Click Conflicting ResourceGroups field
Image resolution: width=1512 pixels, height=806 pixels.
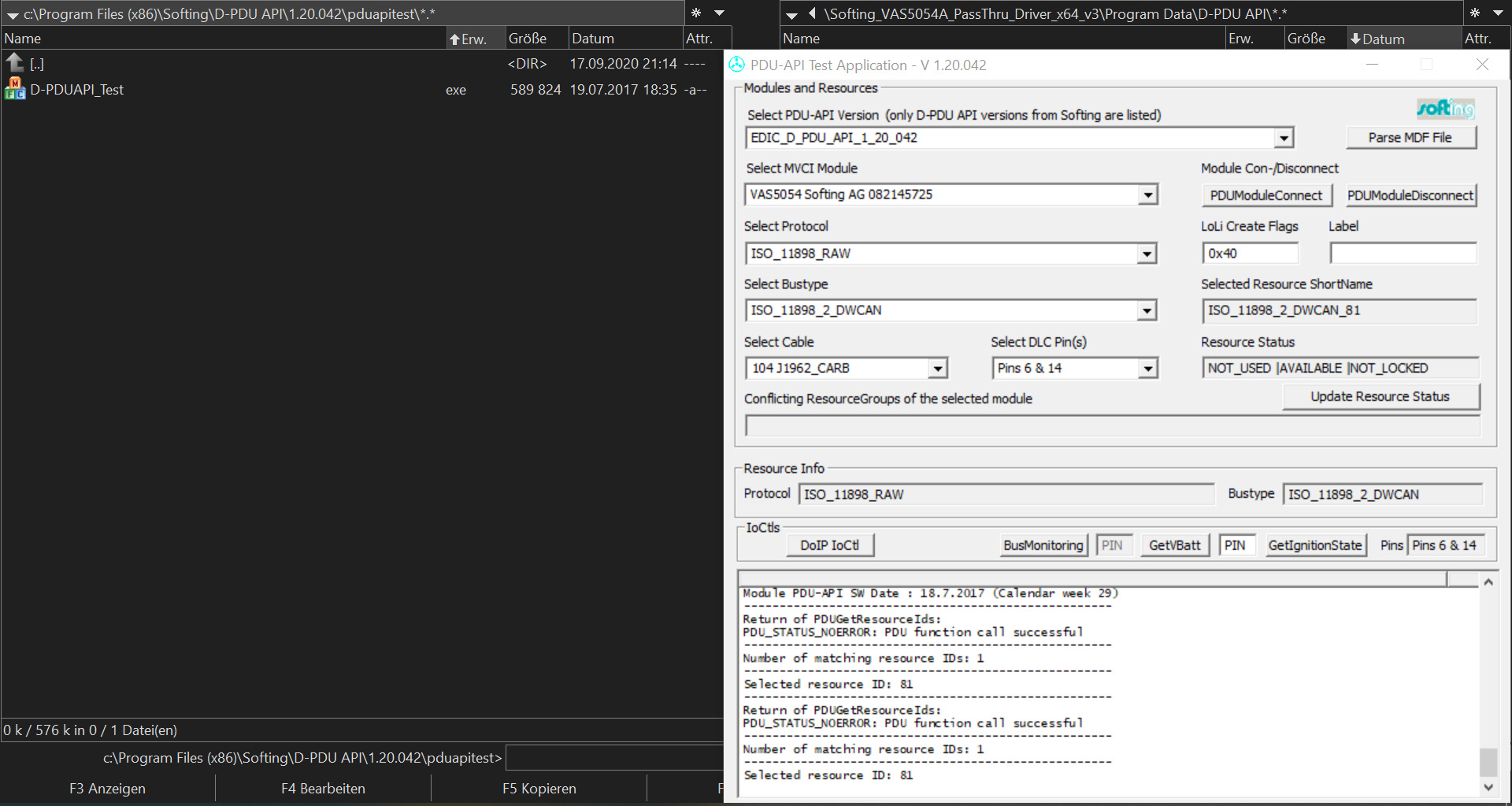(1113, 425)
